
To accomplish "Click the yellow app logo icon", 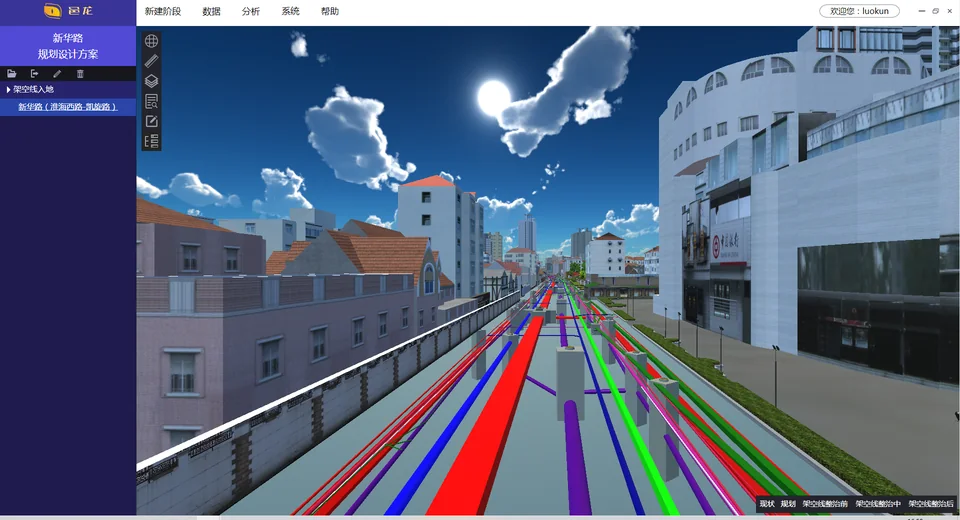I will (53, 10).
